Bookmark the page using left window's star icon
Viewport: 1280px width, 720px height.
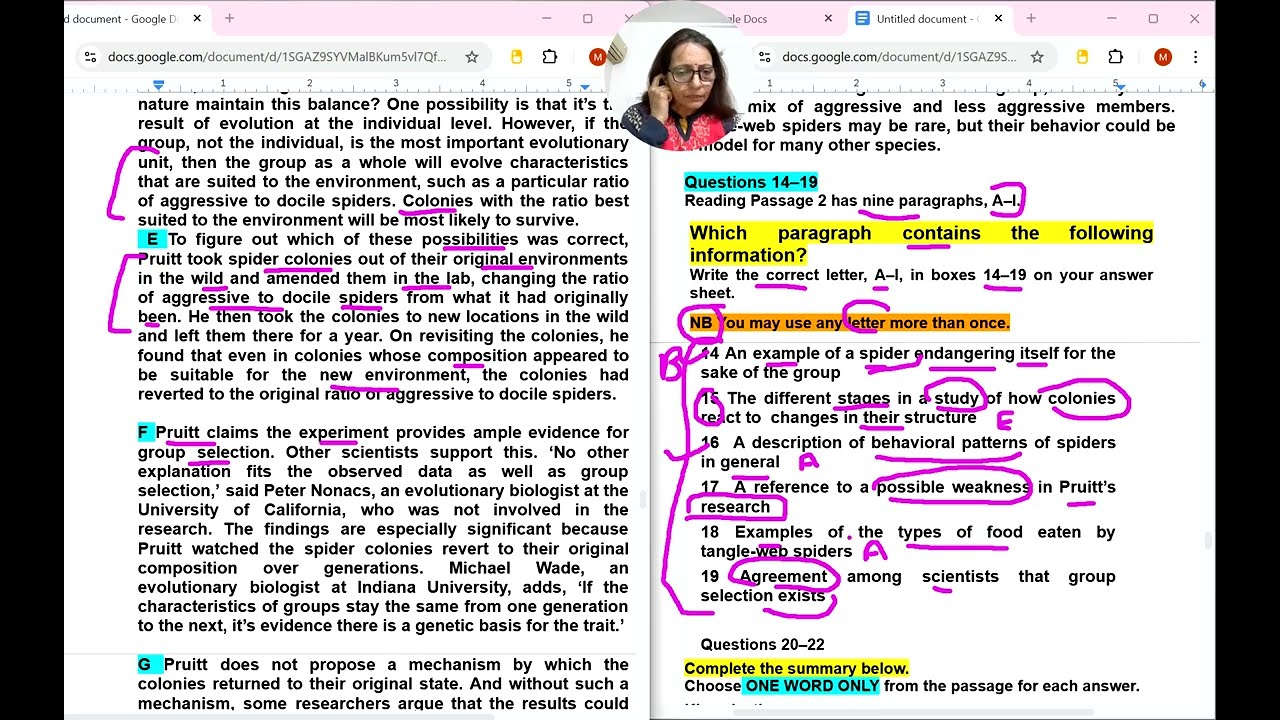click(472, 57)
